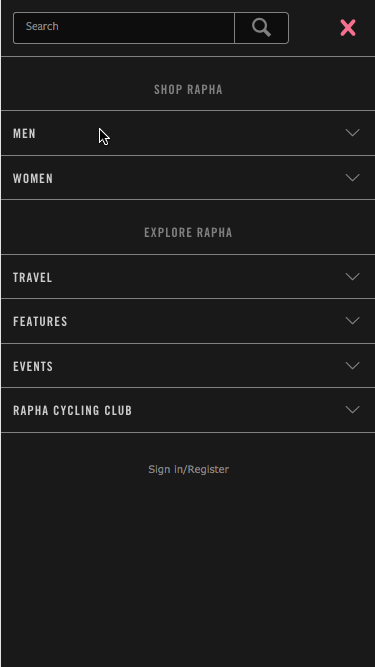Expand the MEN section chevron

[x=352, y=133]
